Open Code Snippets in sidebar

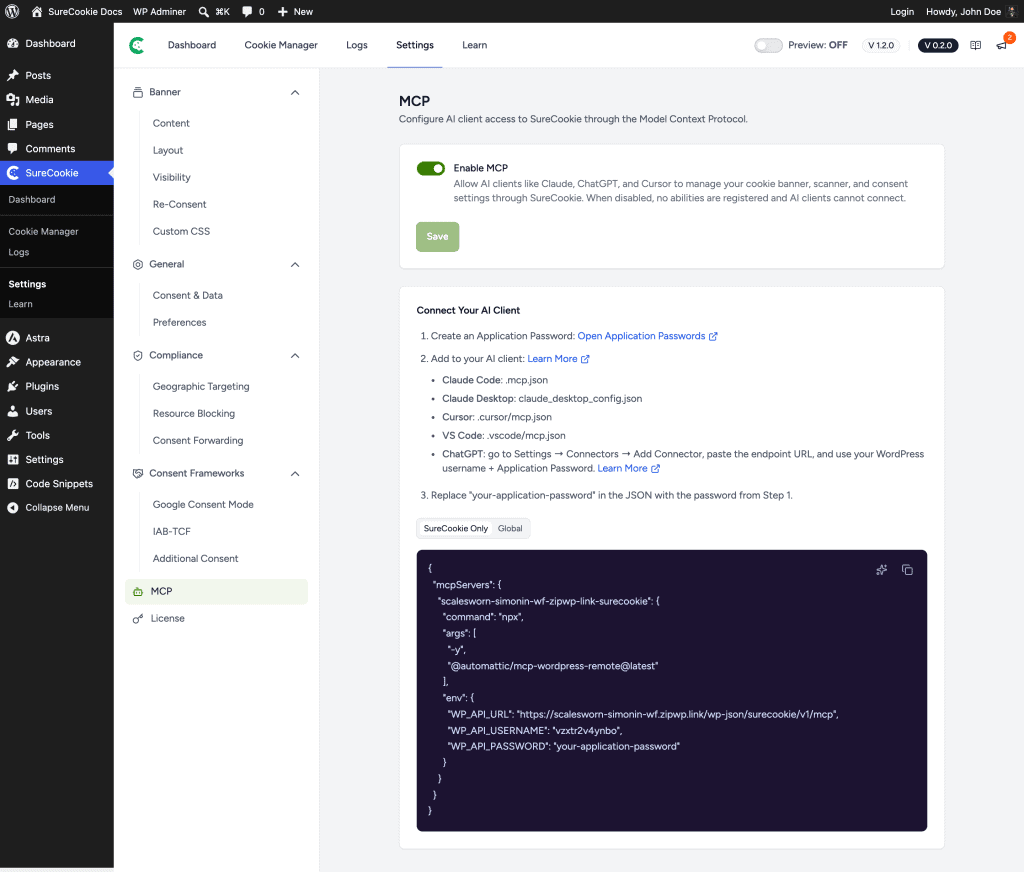point(57,483)
